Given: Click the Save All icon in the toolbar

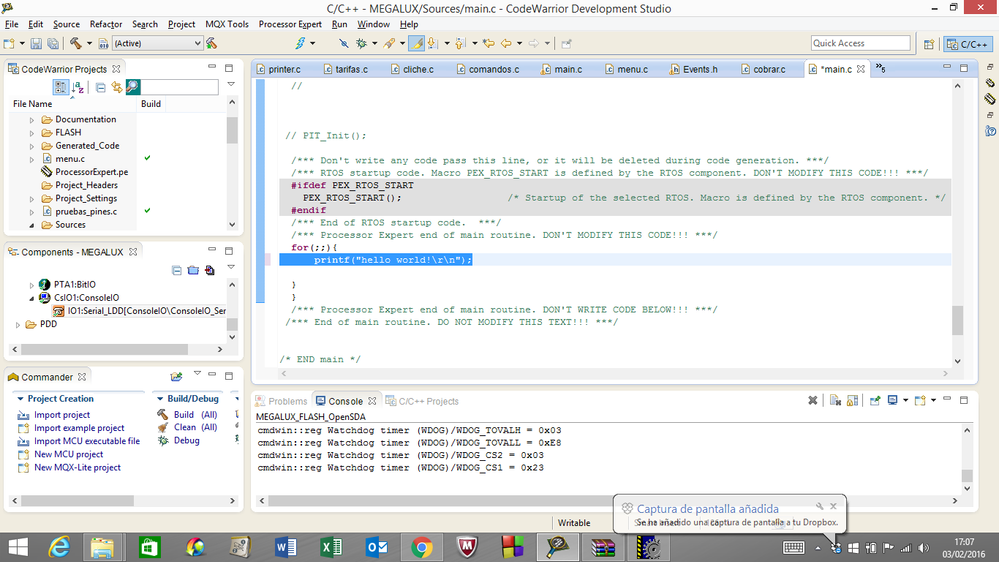Looking at the screenshot, I should (53, 43).
